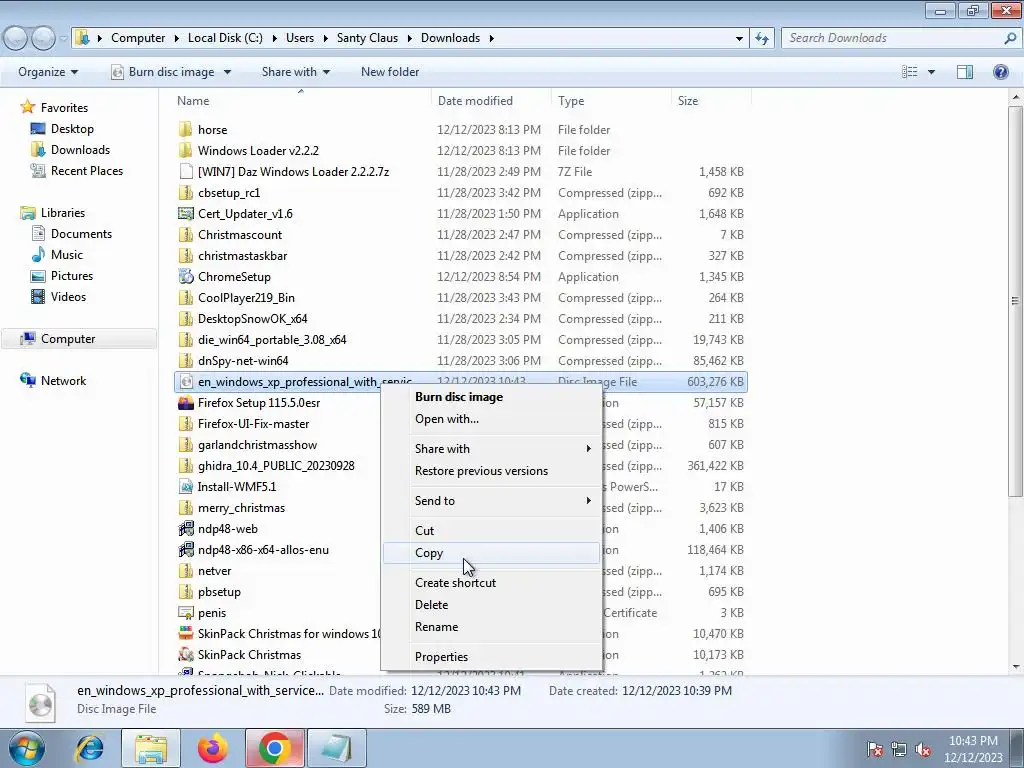Select the horse folder icon
1024x768 pixels.
tap(185, 129)
